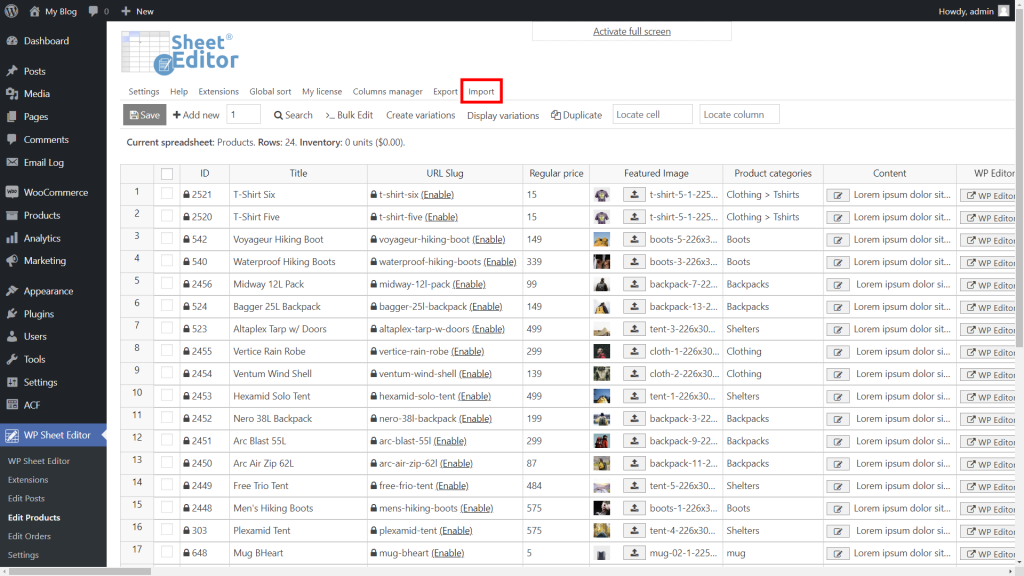Image resolution: width=1024 pixels, height=576 pixels.
Task: Click the lock icon next to ID 542
Action: [x=186, y=239]
